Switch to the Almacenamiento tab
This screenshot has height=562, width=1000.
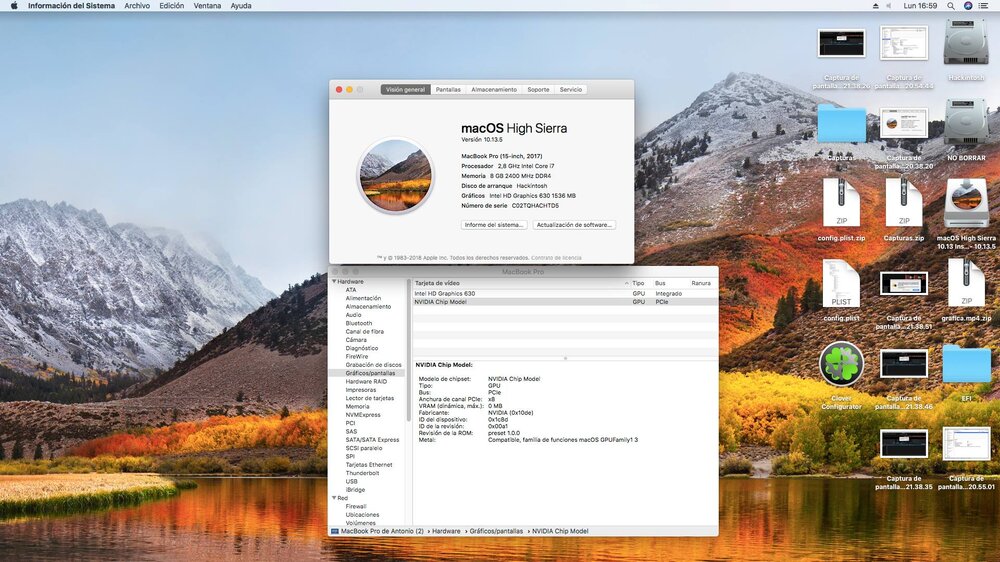tap(494, 90)
